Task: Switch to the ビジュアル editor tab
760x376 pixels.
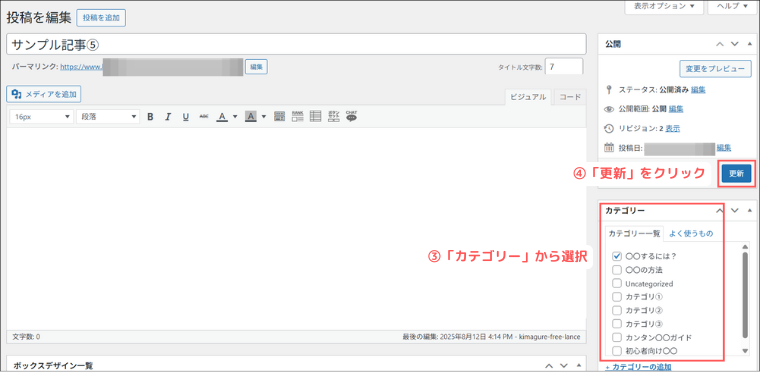Action: [528, 96]
